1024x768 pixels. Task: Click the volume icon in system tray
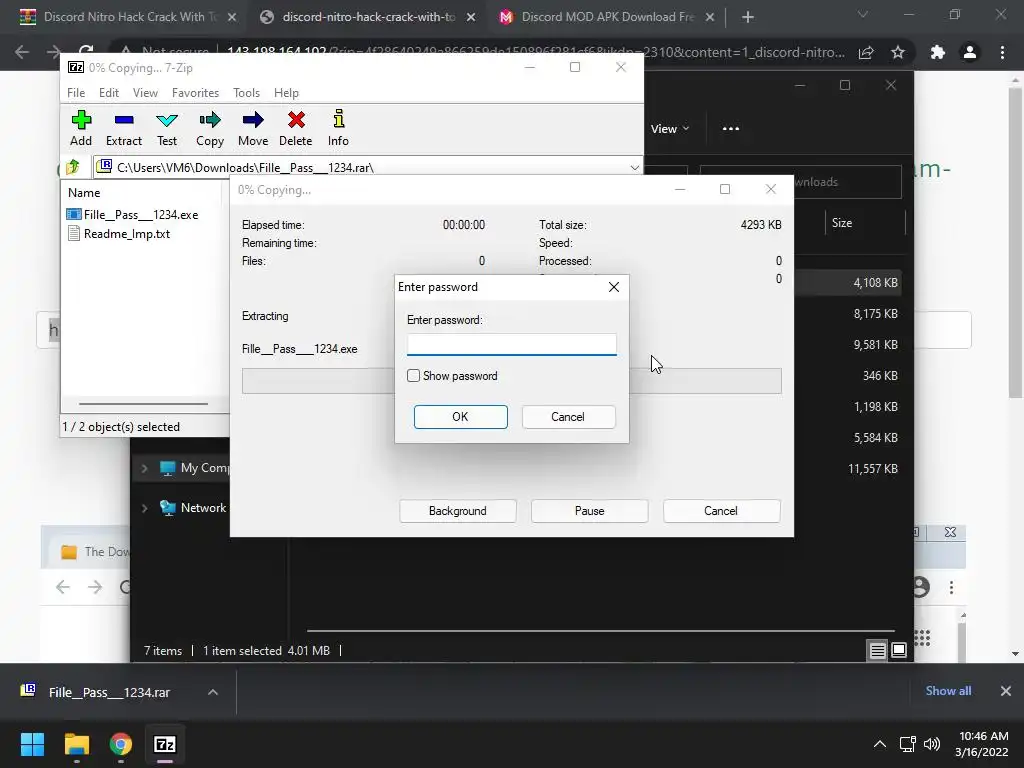(932, 744)
